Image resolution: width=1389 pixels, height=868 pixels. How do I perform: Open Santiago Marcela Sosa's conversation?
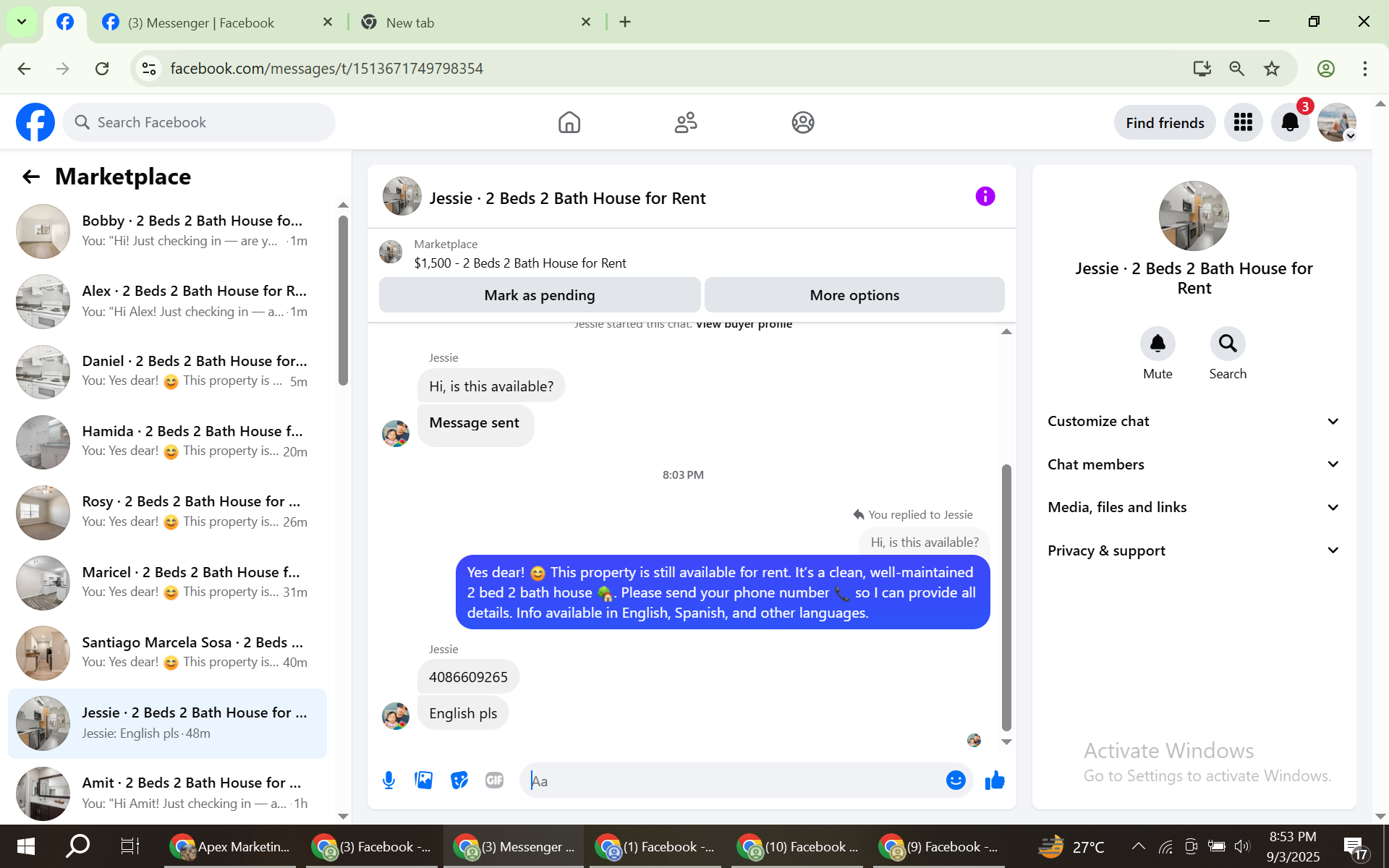coord(167,652)
